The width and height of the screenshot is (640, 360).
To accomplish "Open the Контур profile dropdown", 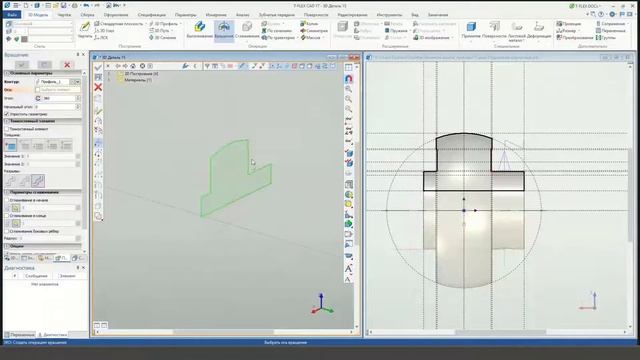I will click(x=78, y=82).
